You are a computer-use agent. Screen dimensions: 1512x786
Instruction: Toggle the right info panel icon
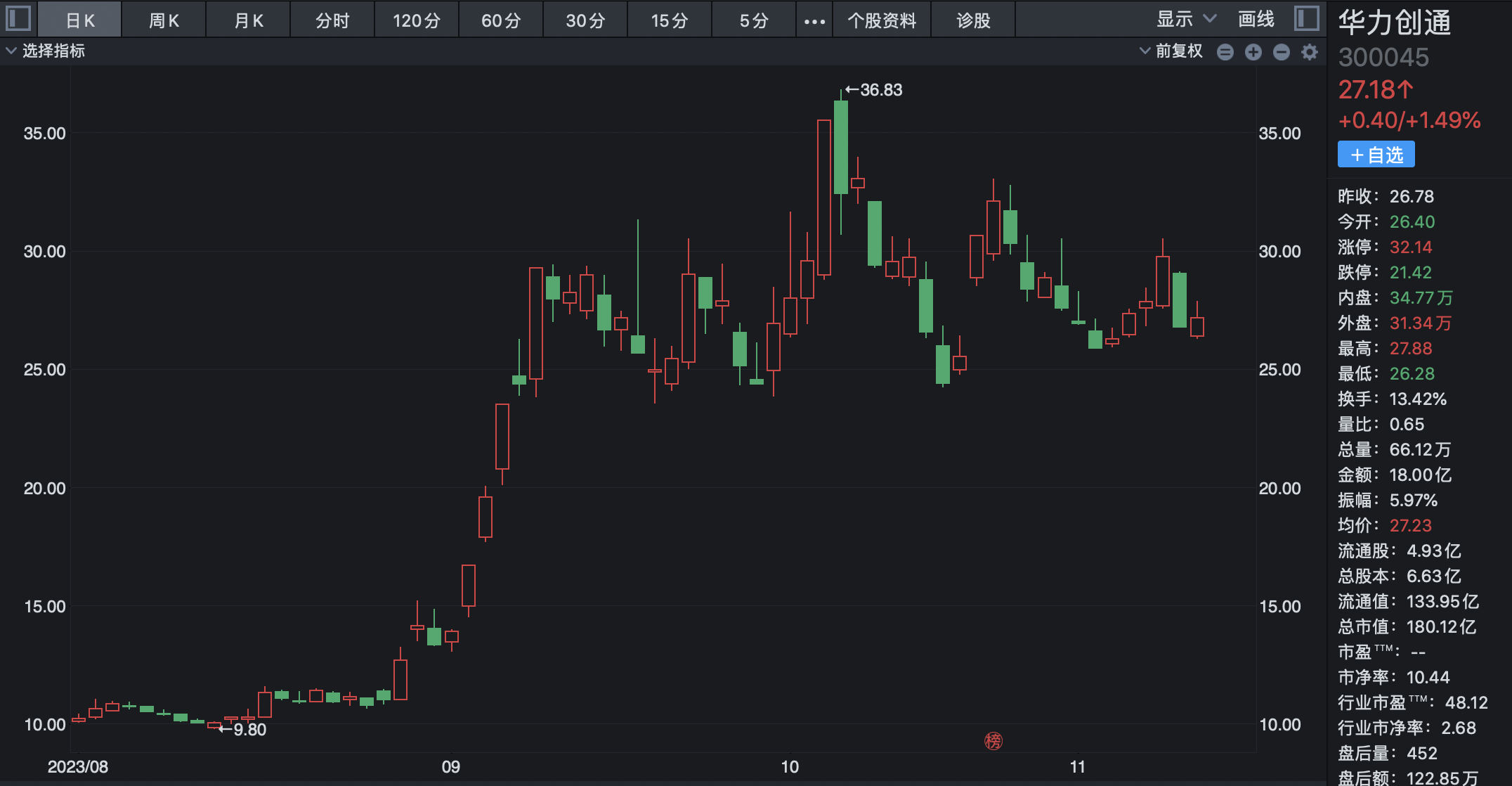[1306, 18]
